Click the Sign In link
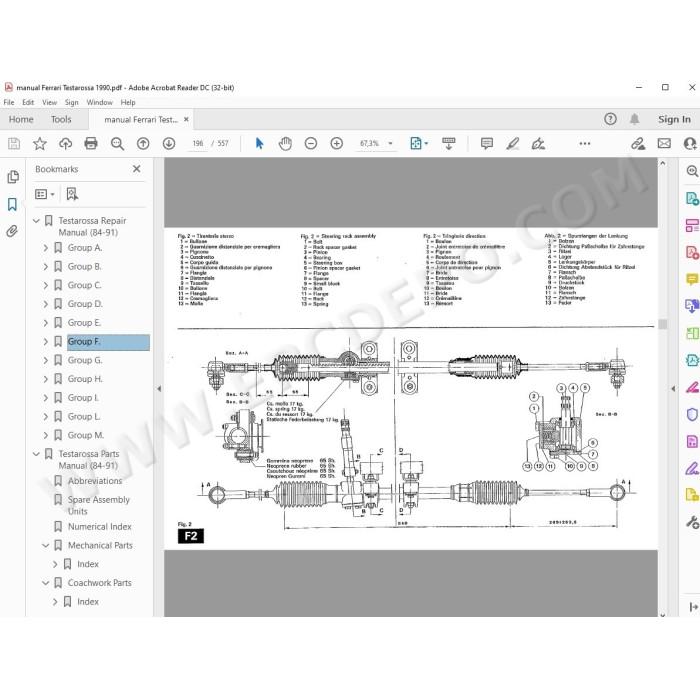 coord(674,119)
